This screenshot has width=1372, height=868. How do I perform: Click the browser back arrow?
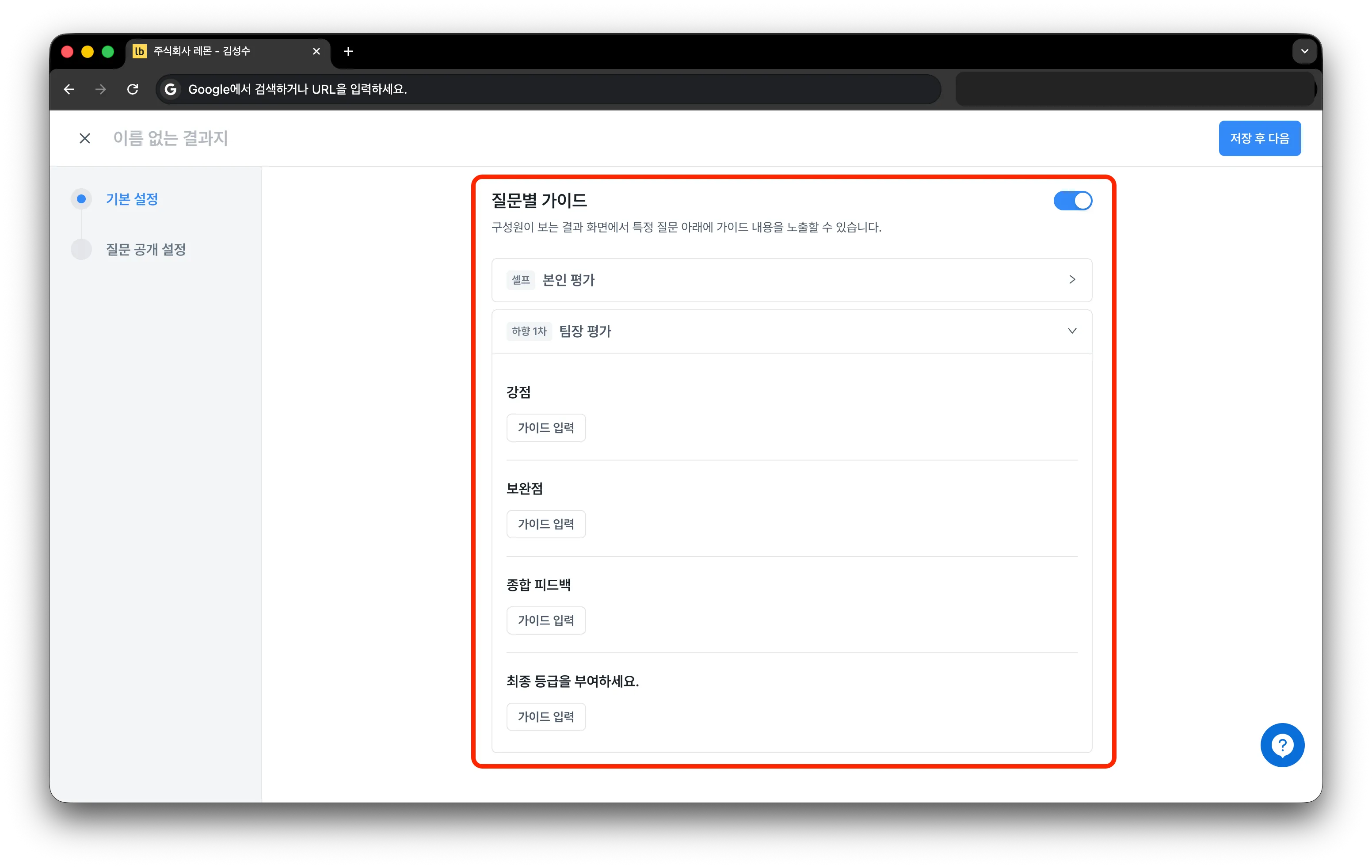point(69,89)
